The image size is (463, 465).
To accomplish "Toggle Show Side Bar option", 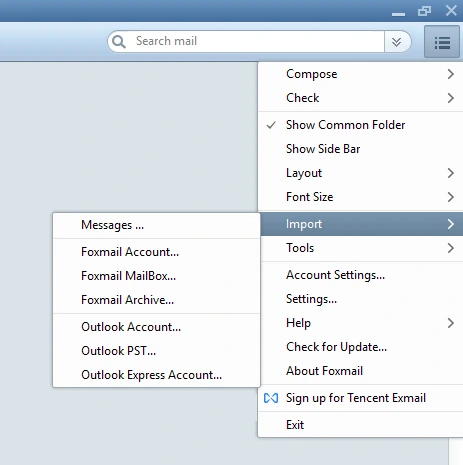I will pos(360,149).
